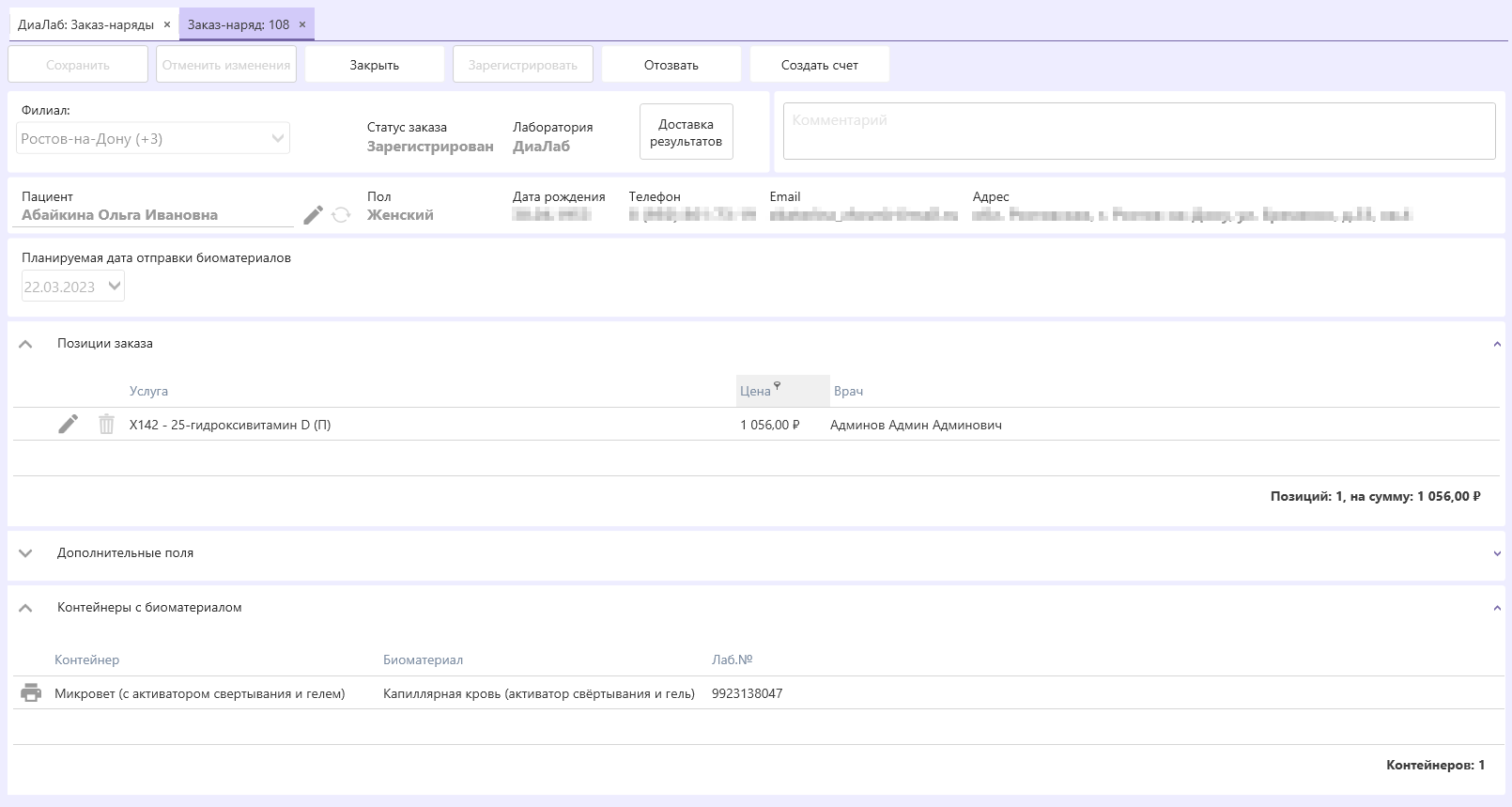Click the Создать счет button

820,65
